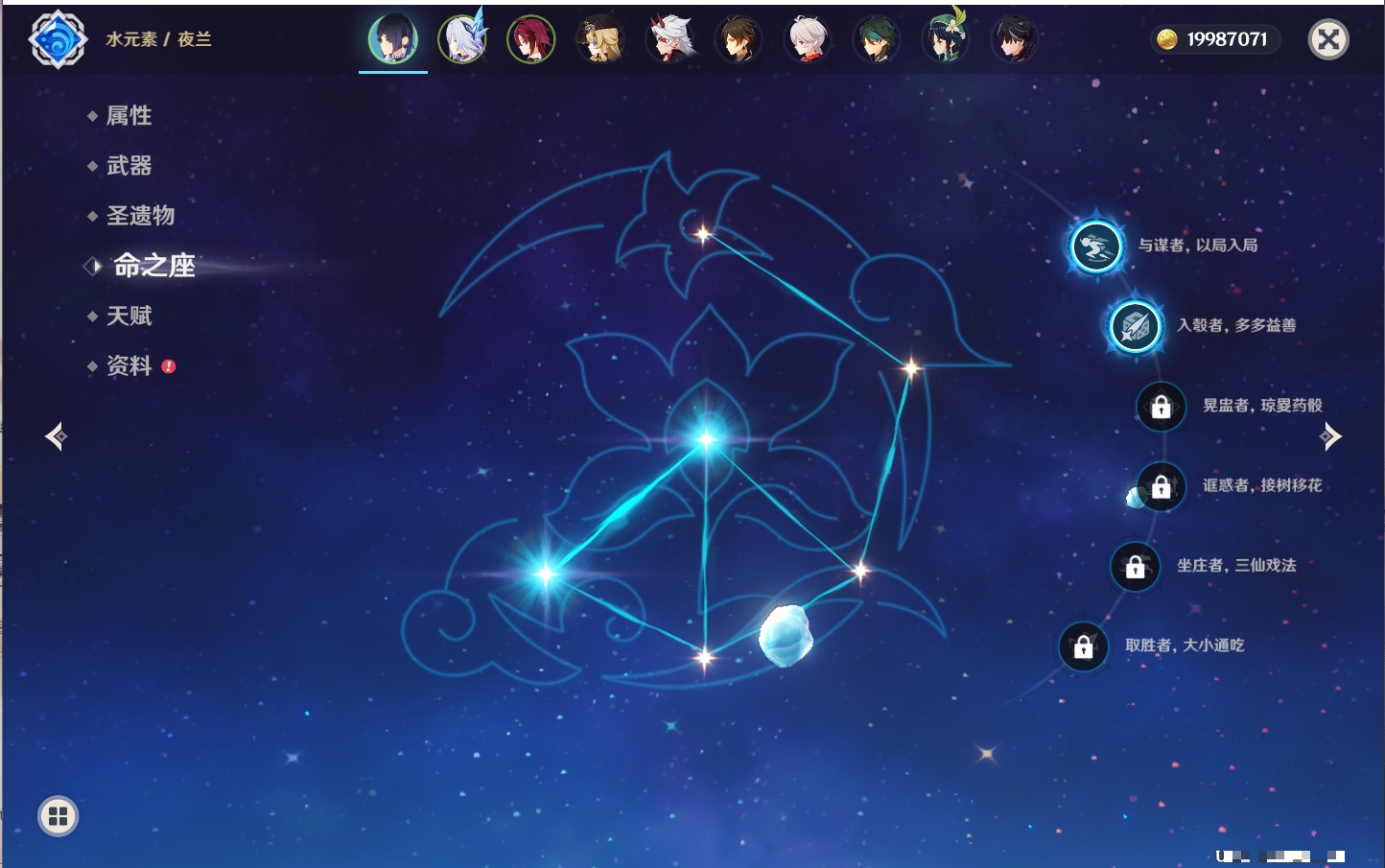Select the last black-haired character avatar
Image resolution: width=1385 pixels, height=868 pixels.
pos(1014,39)
